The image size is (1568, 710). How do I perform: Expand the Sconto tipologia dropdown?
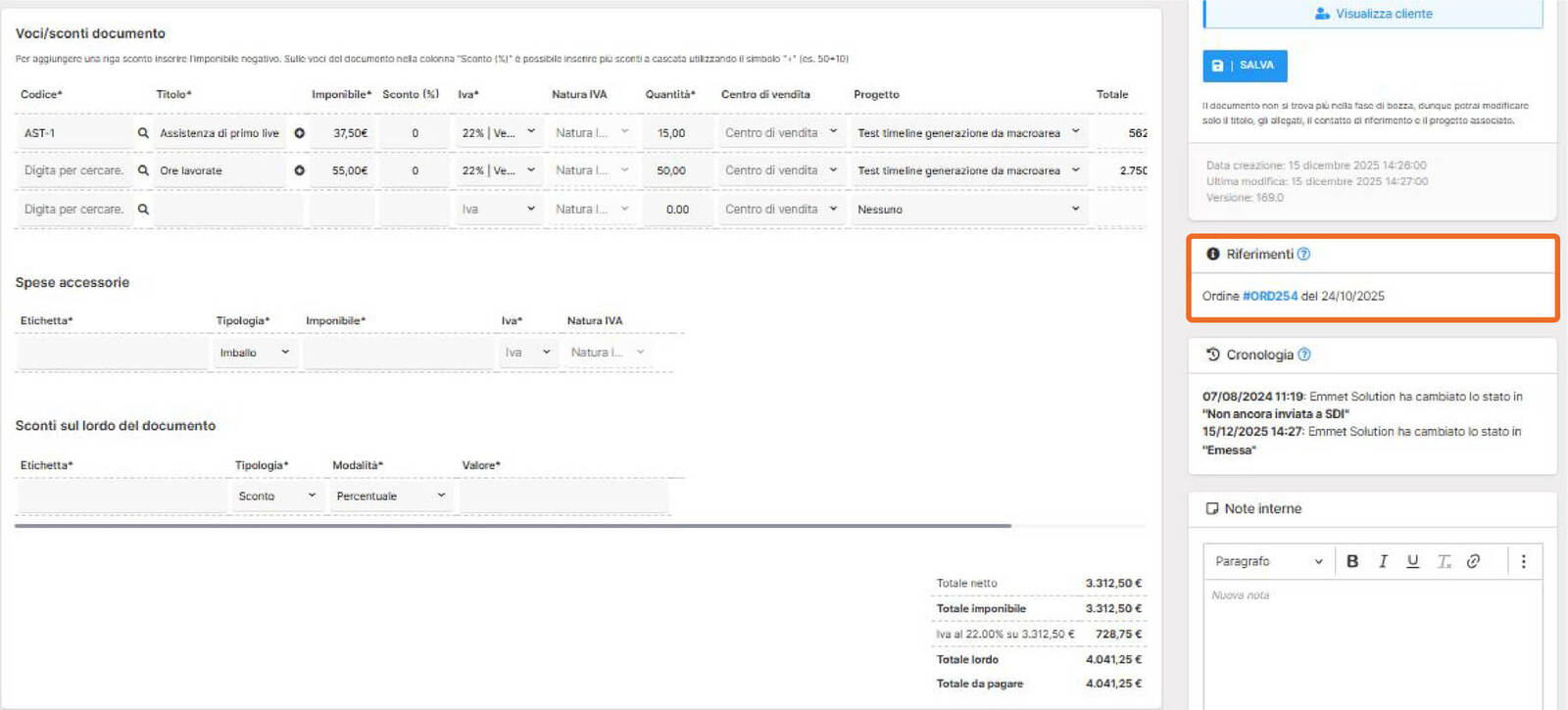click(x=276, y=497)
